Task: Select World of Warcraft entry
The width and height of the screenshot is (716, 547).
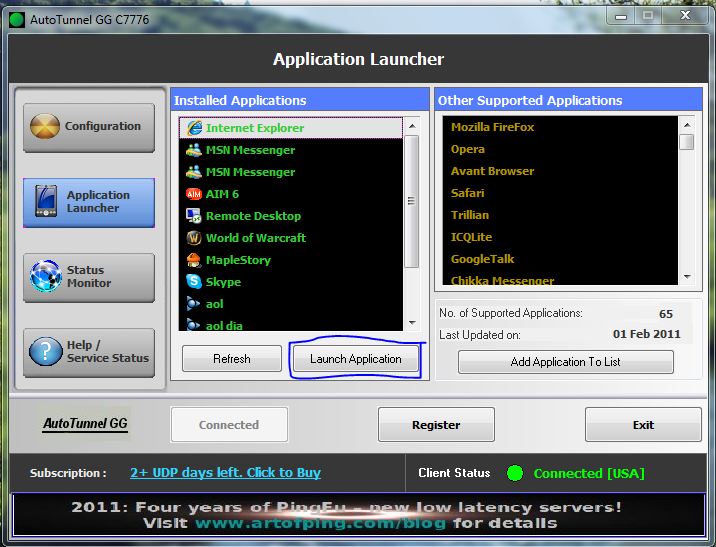Action: point(291,237)
